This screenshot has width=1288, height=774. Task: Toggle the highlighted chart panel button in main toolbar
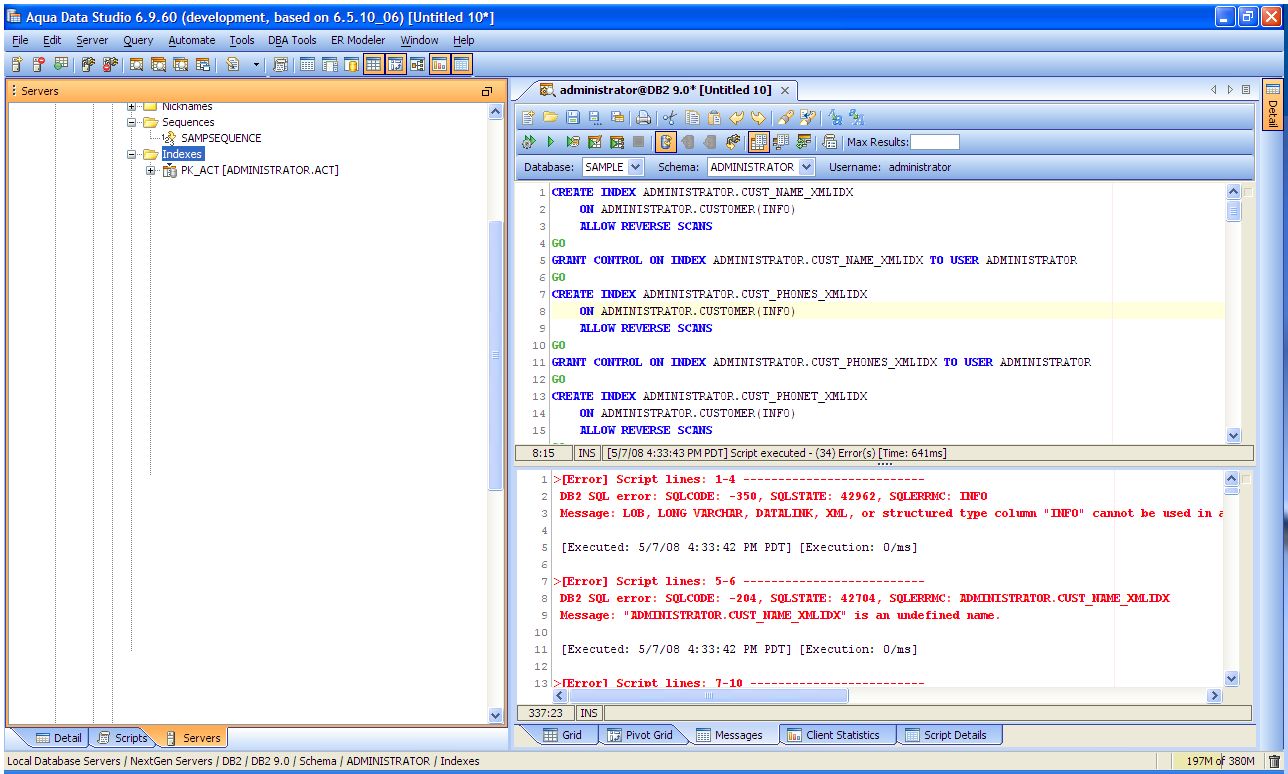click(439, 65)
